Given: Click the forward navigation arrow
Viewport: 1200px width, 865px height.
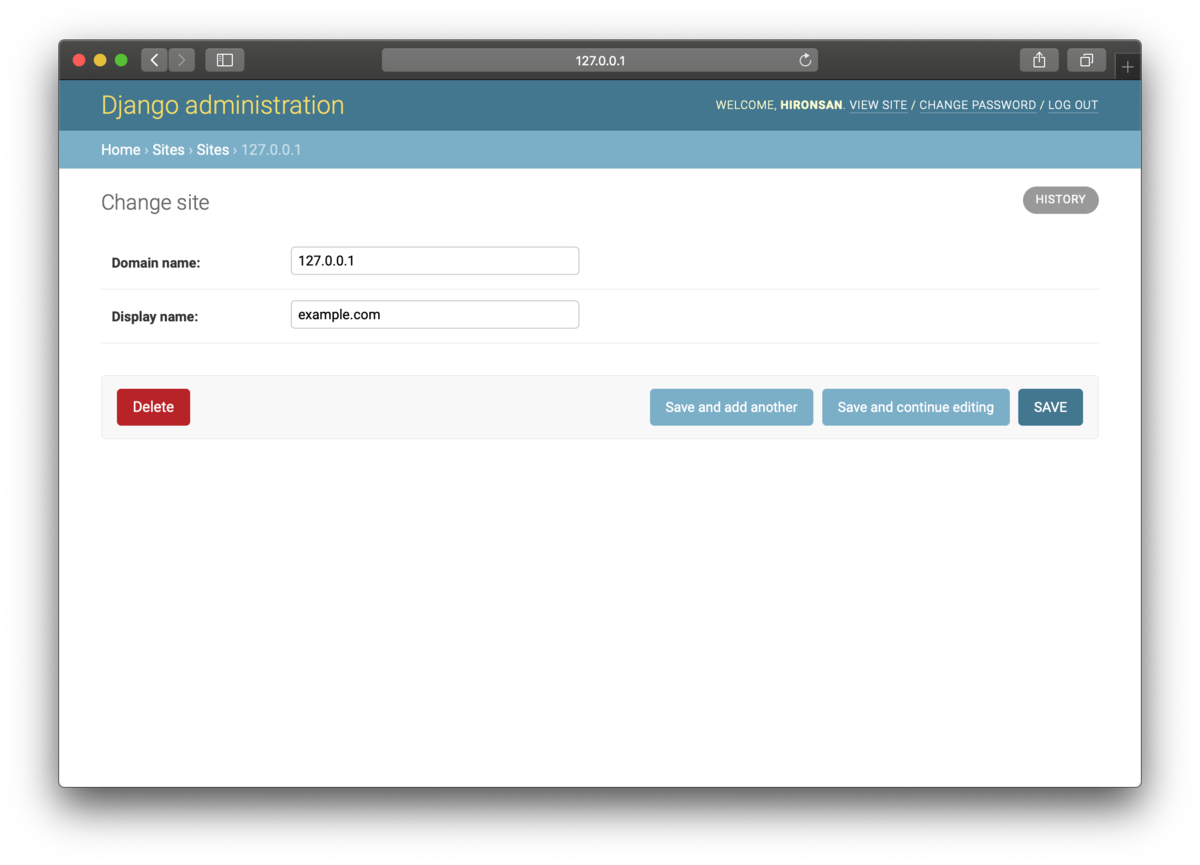Looking at the screenshot, I should tap(182, 60).
